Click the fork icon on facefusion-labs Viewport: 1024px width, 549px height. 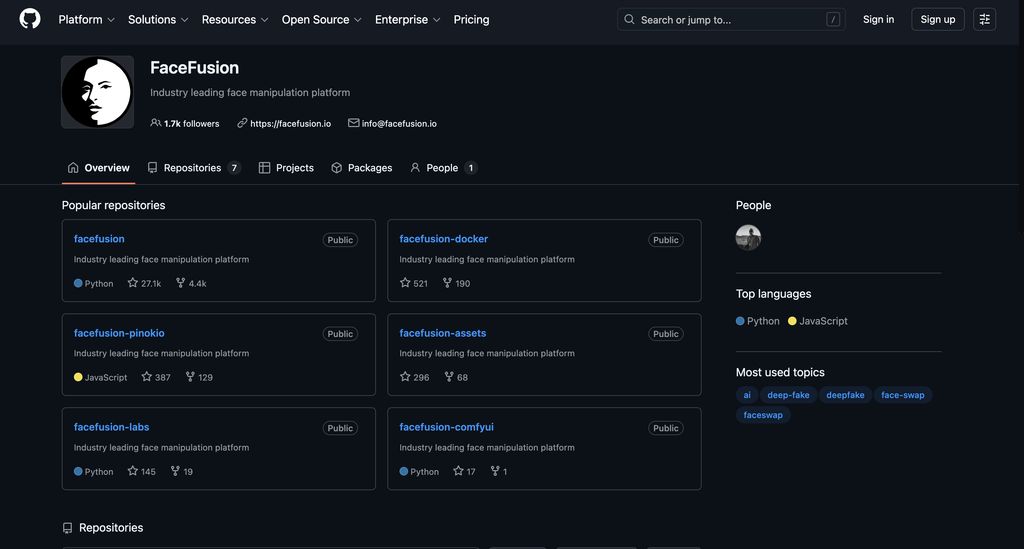point(175,471)
